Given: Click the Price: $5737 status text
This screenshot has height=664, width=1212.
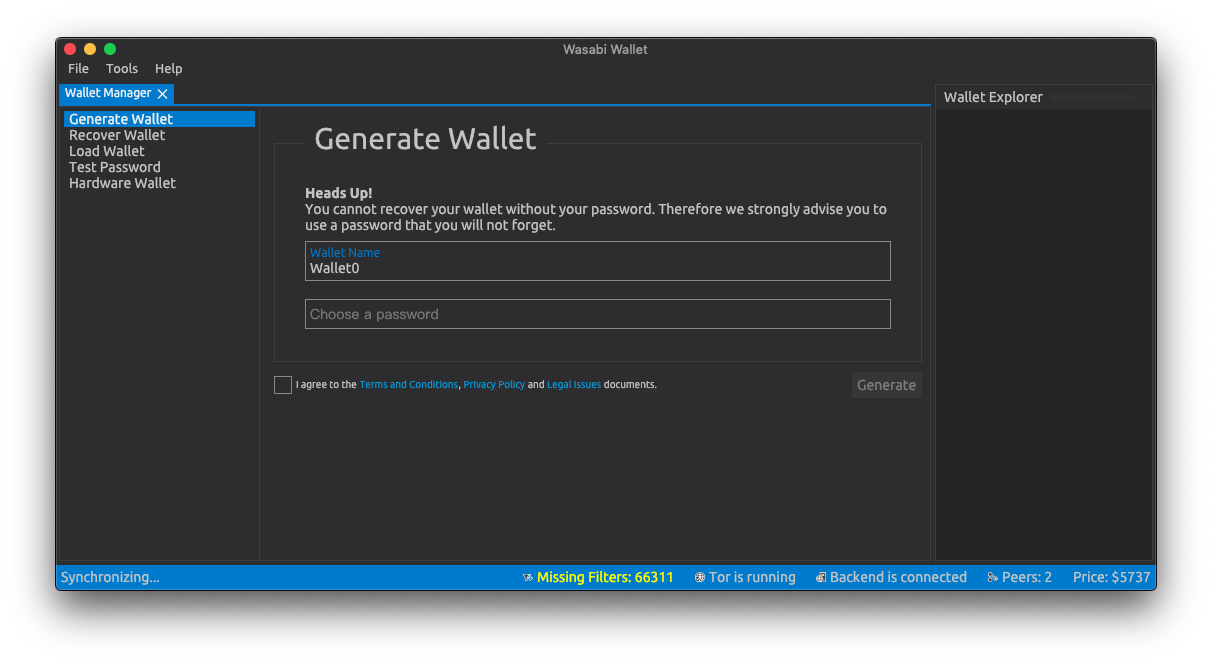Looking at the screenshot, I should [1112, 578].
